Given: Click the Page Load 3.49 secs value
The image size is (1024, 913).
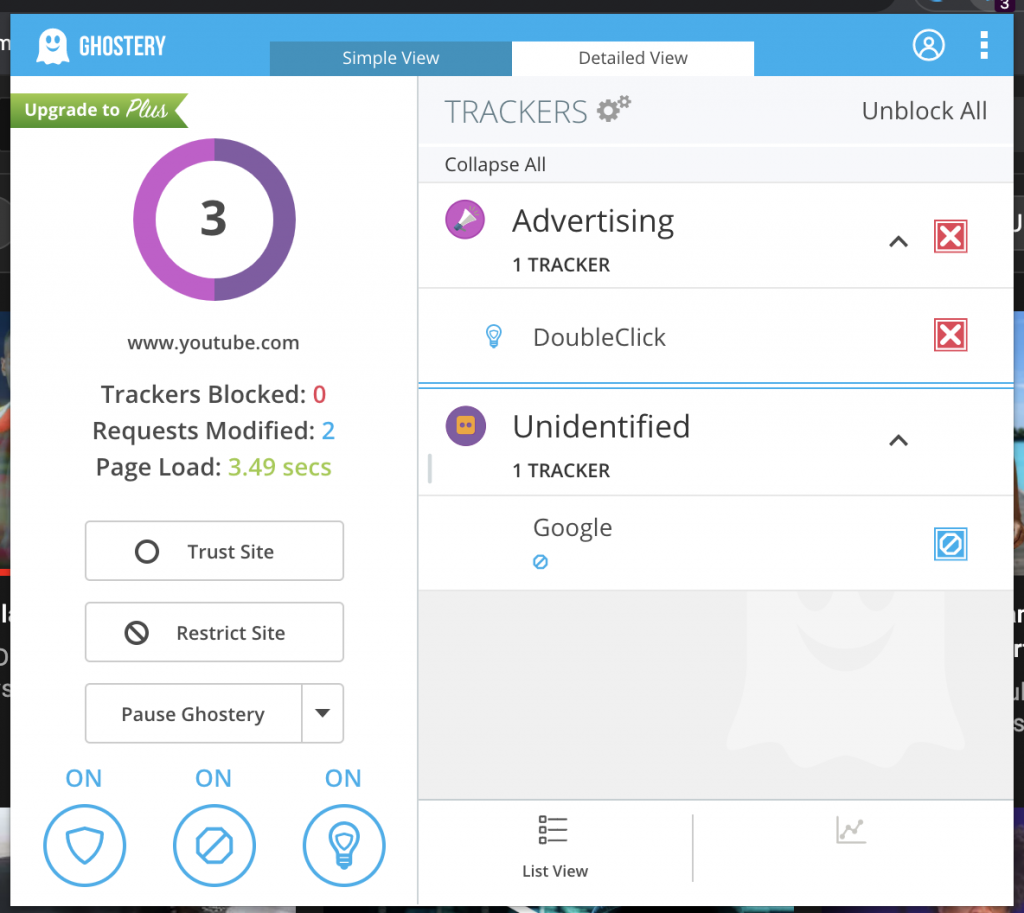Looking at the screenshot, I should (280, 467).
